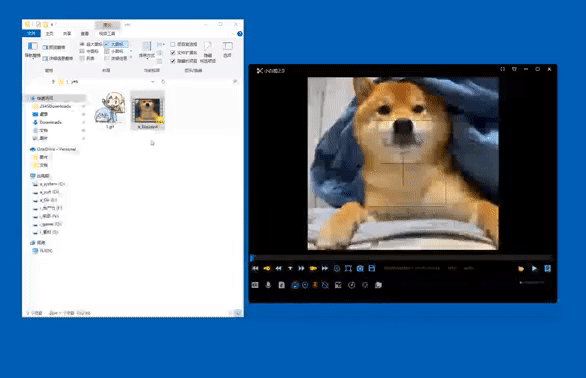
Task: Click the blue film strip icon right of play
Action: pos(548,268)
